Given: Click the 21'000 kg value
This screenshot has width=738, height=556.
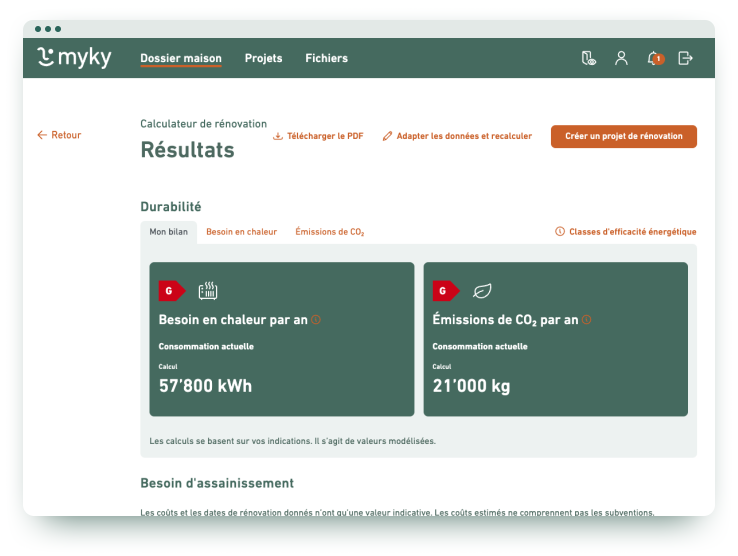Looking at the screenshot, I should coord(471,386).
